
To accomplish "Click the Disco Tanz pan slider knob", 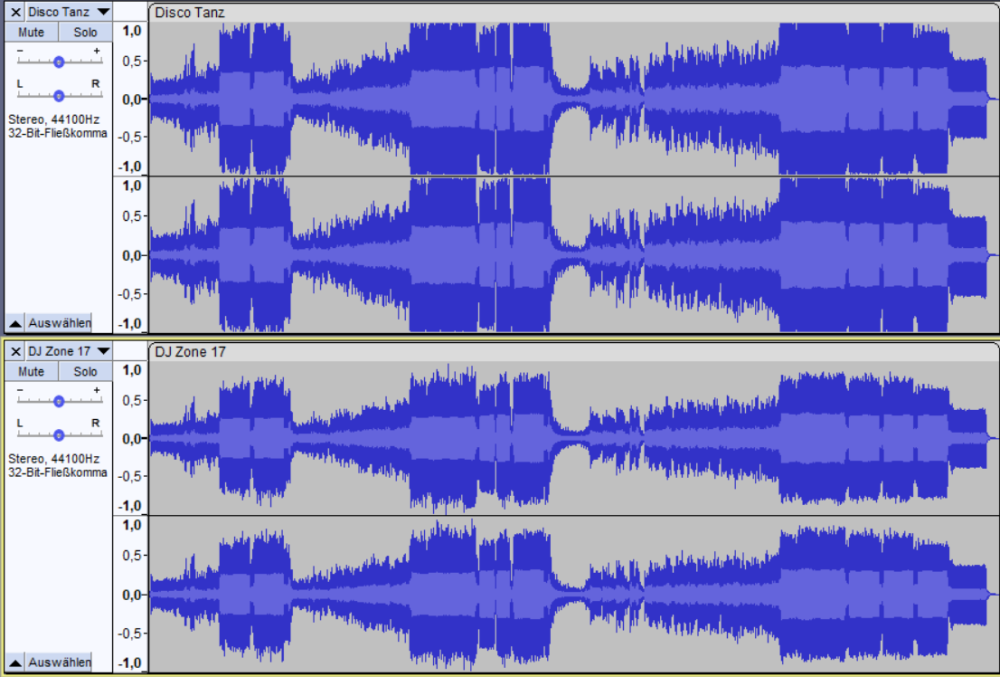I will (x=58, y=96).
